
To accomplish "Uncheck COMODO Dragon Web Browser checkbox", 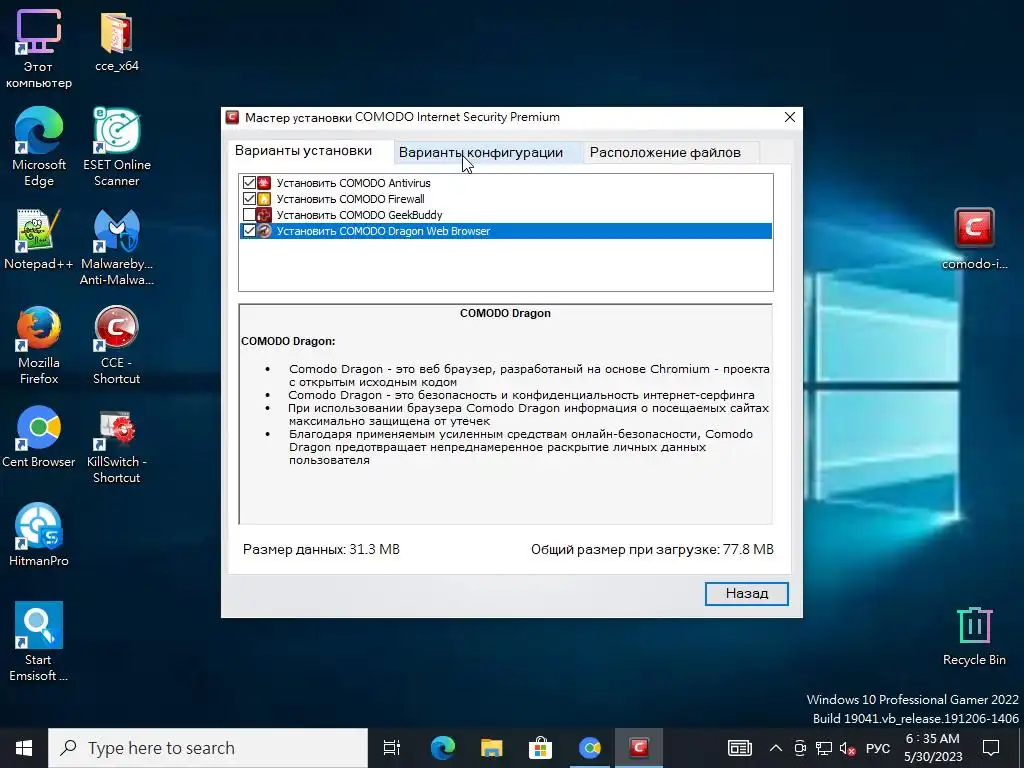I will point(249,231).
